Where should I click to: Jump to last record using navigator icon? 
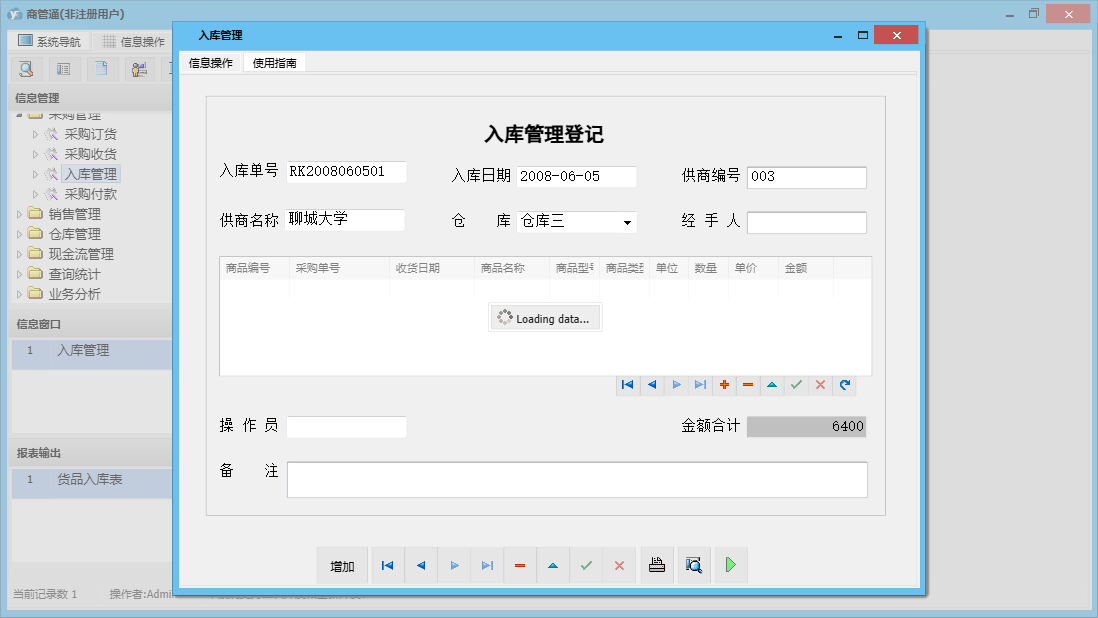(x=487, y=565)
